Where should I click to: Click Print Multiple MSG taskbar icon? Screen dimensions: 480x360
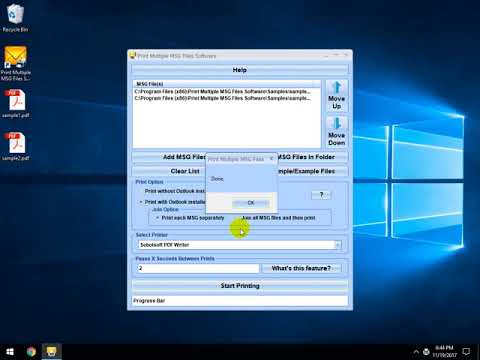51,352
